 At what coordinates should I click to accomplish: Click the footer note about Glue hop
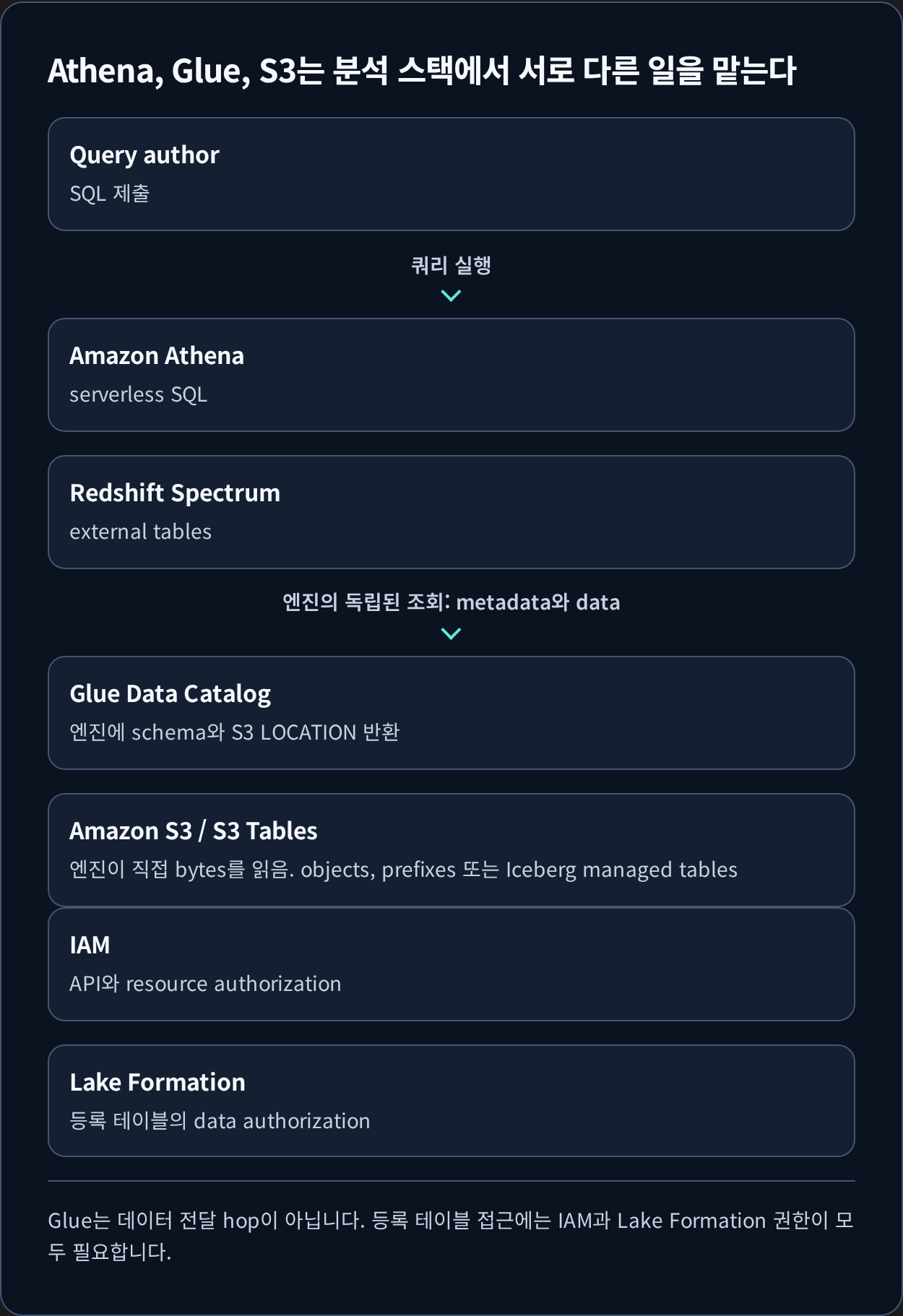point(451,1236)
